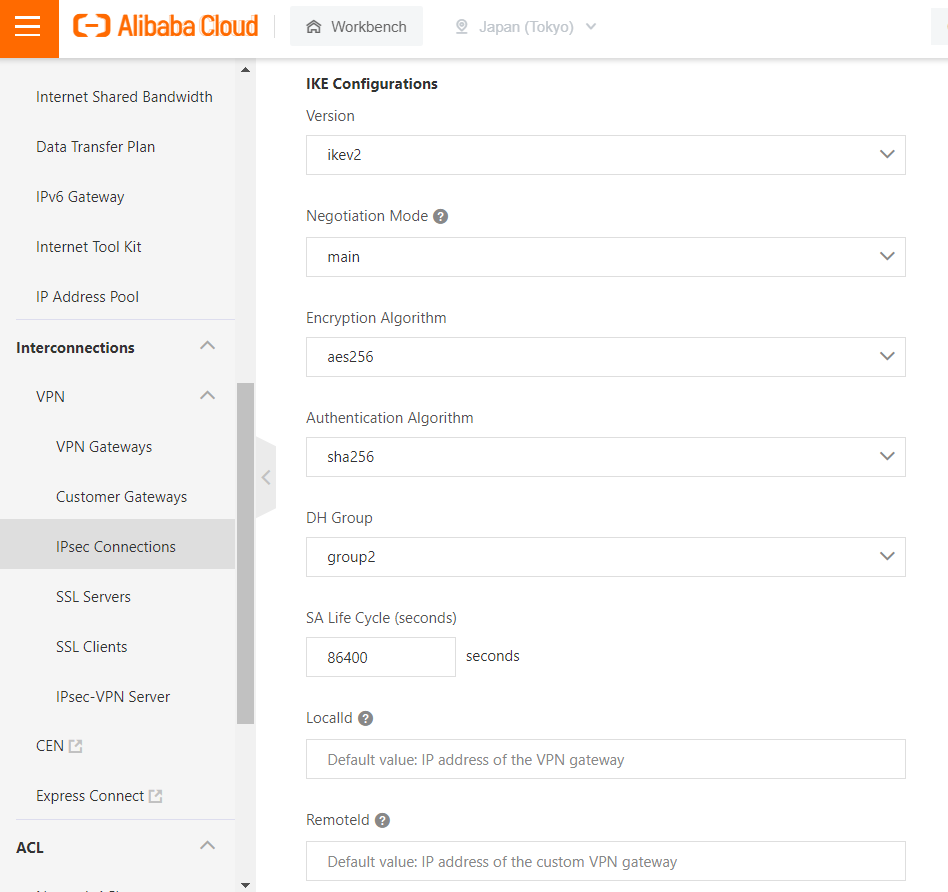948x892 pixels.
Task: Collapse the VPN submenu
Action: click(207, 396)
